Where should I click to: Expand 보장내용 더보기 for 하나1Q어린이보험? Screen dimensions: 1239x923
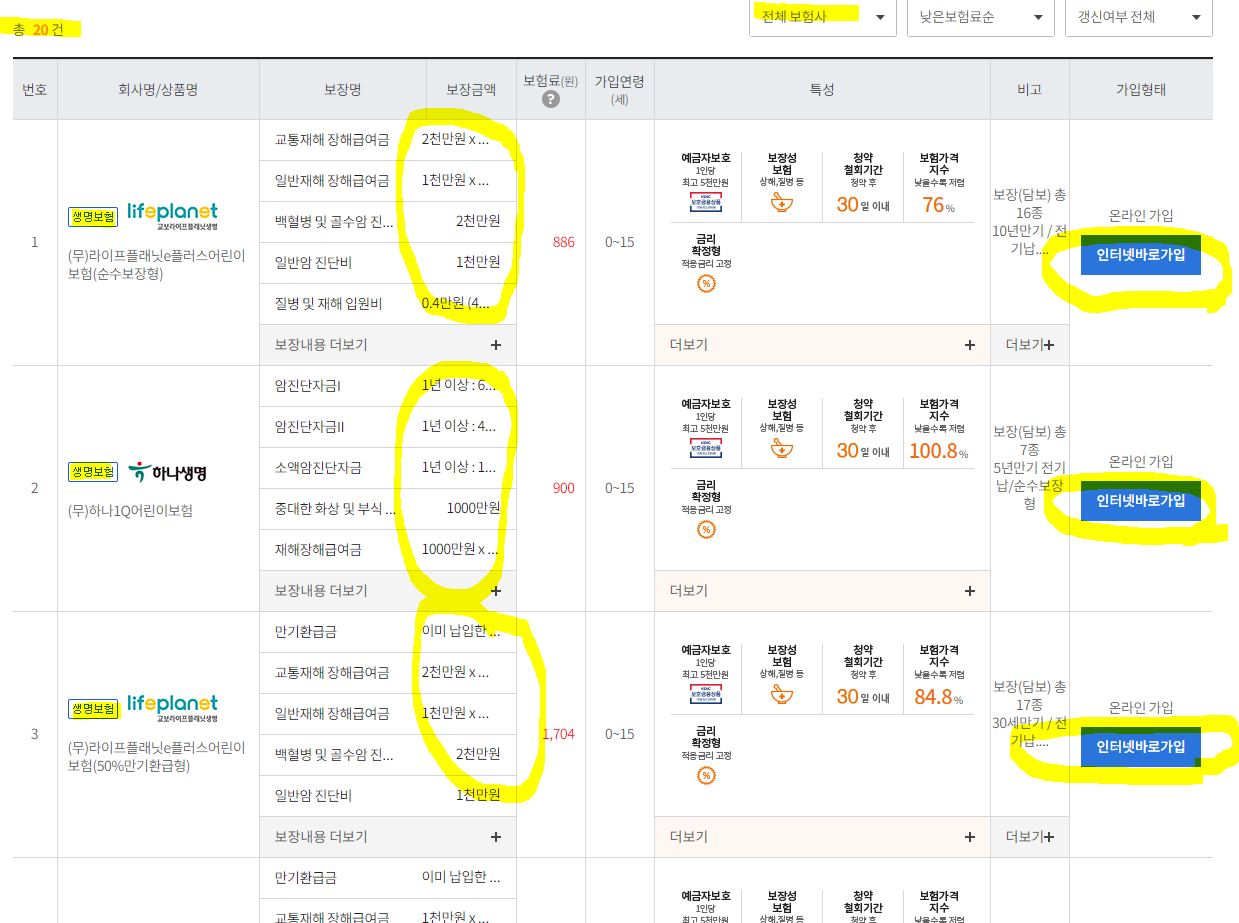(x=388, y=590)
